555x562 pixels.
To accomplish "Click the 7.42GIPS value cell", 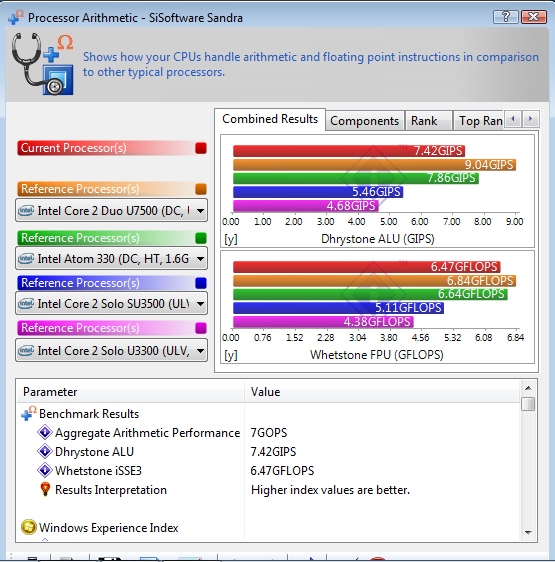I will [273, 452].
